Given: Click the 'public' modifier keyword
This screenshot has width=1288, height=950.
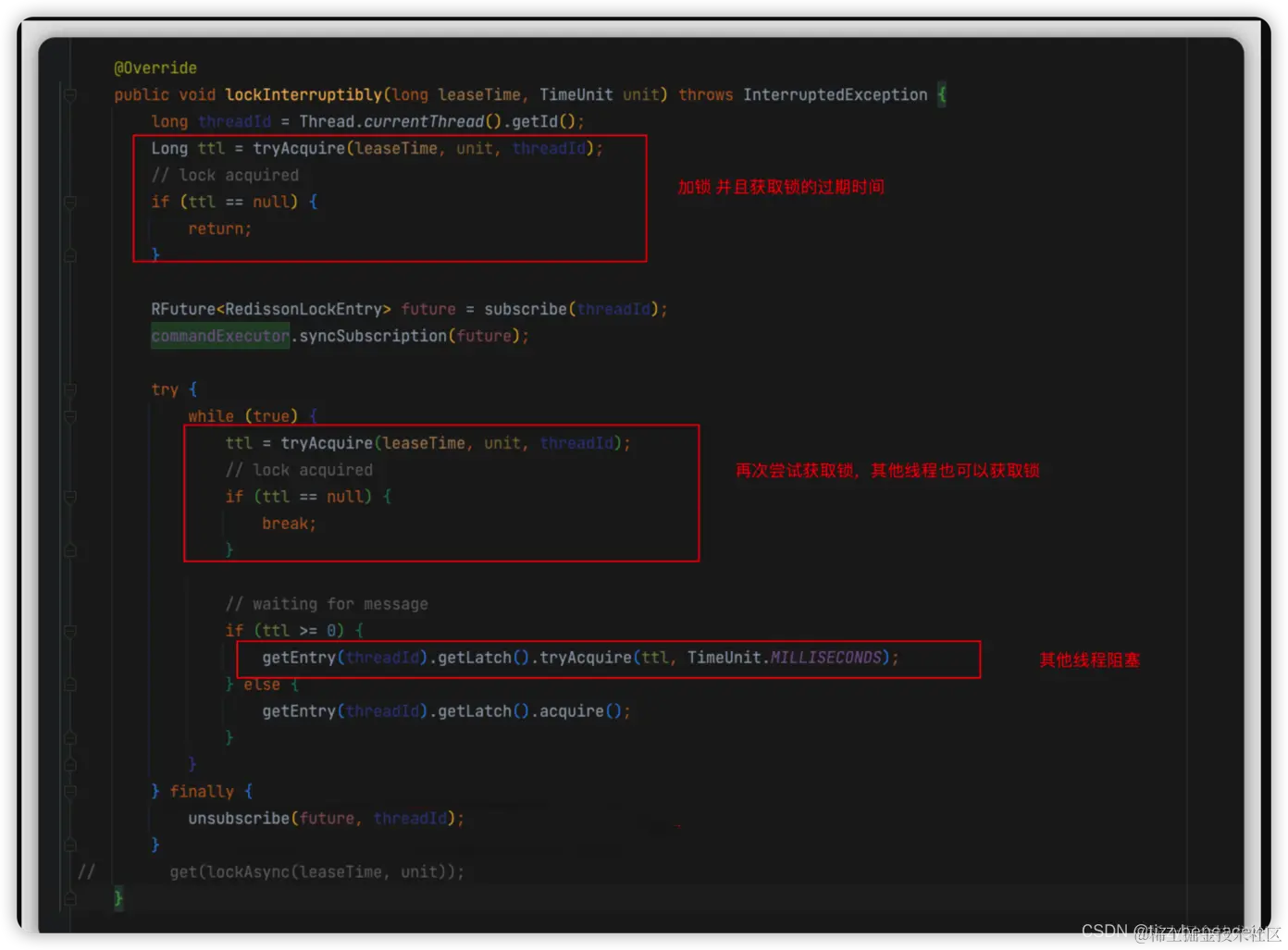Looking at the screenshot, I should click(142, 94).
